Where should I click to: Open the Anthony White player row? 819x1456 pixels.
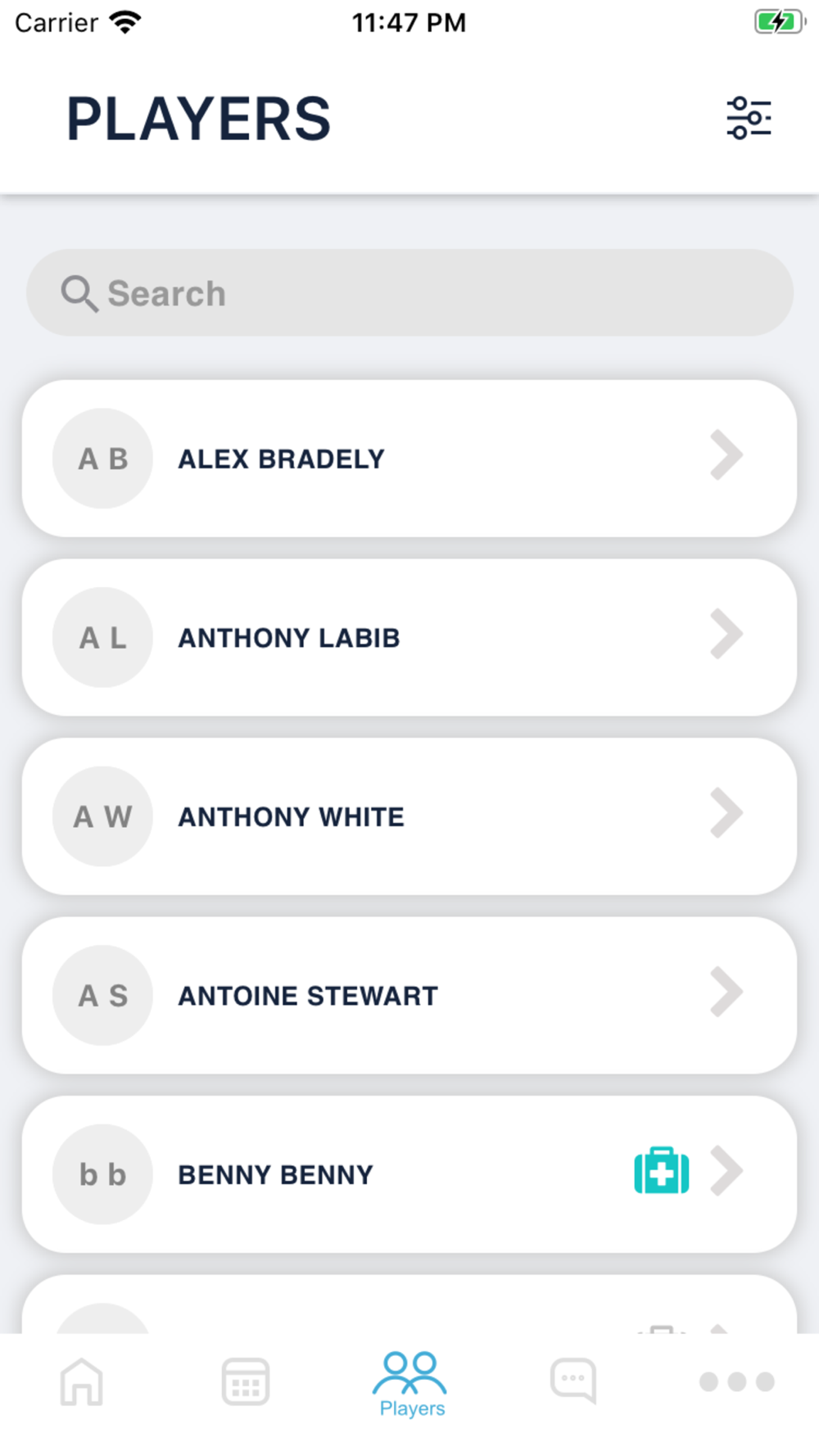pos(409,816)
